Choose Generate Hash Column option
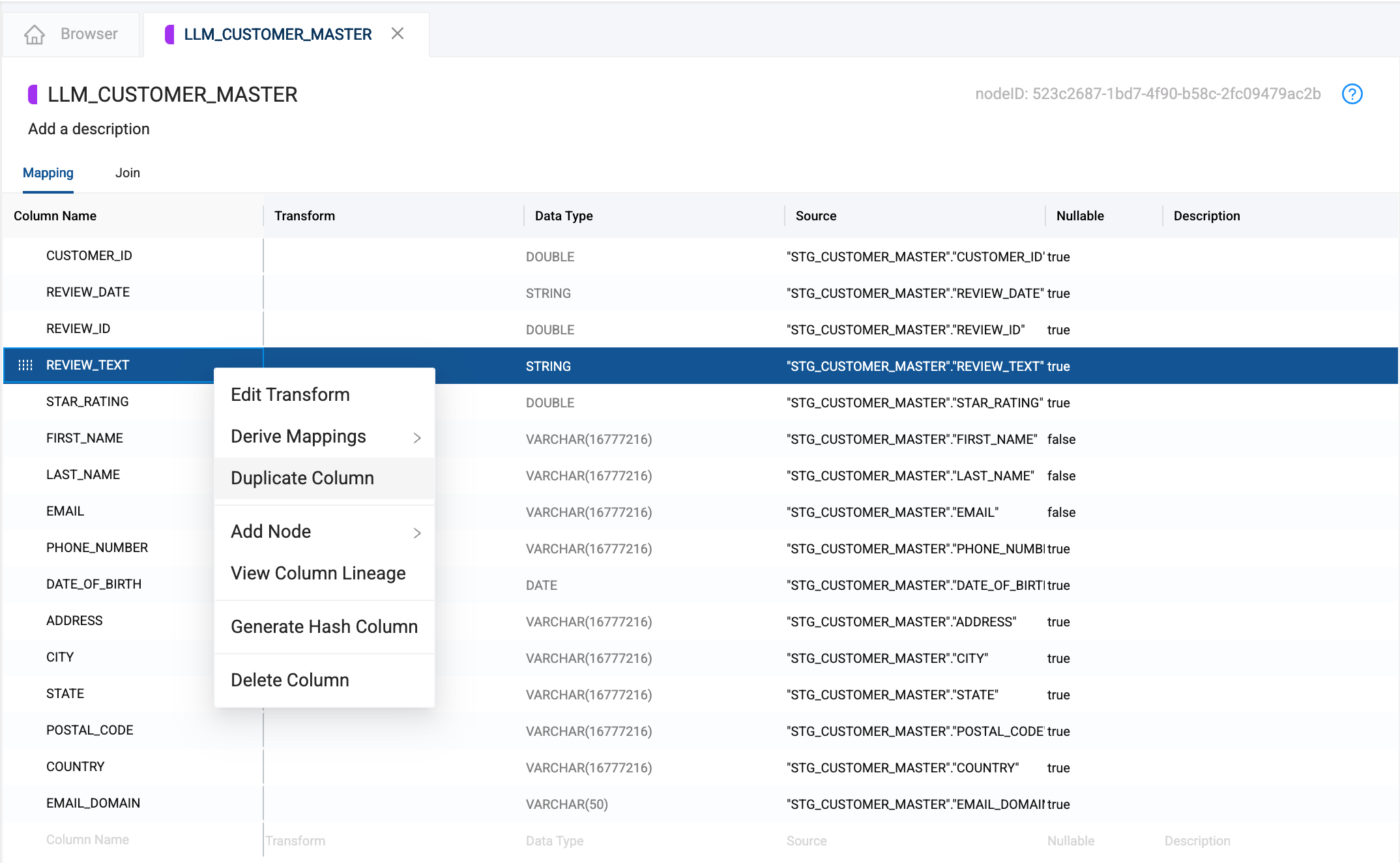This screenshot has height=863, width=1400. (324, 626)
